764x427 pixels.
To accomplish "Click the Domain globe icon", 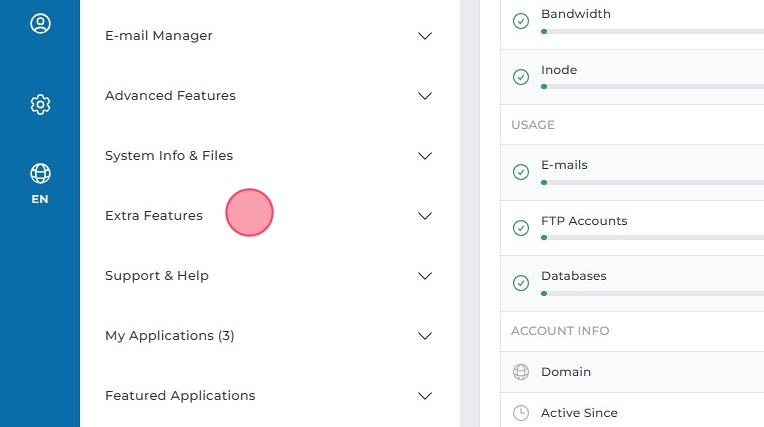I will tap(521, 372).
